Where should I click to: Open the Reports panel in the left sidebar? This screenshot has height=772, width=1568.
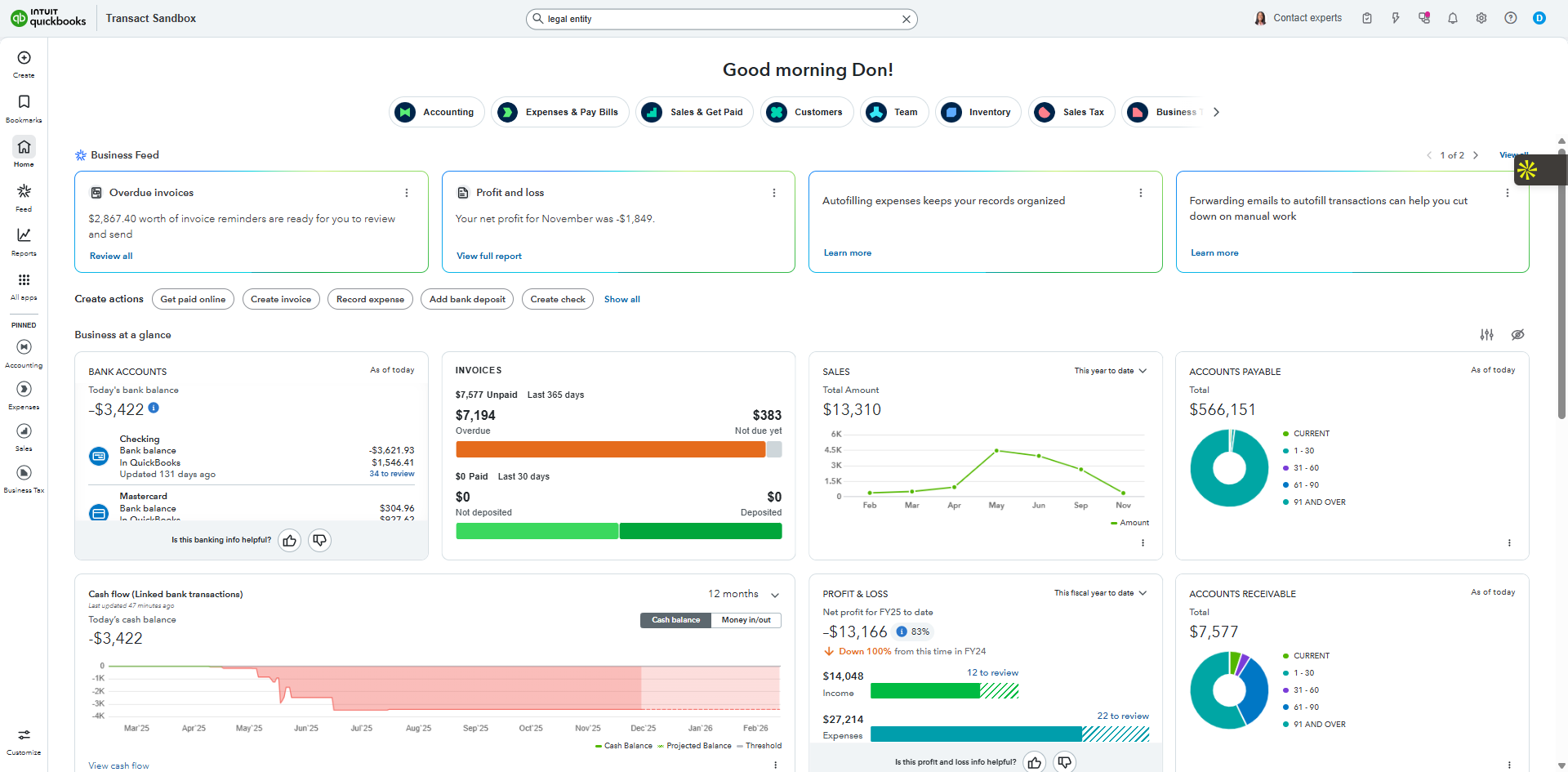coord(24,238)
